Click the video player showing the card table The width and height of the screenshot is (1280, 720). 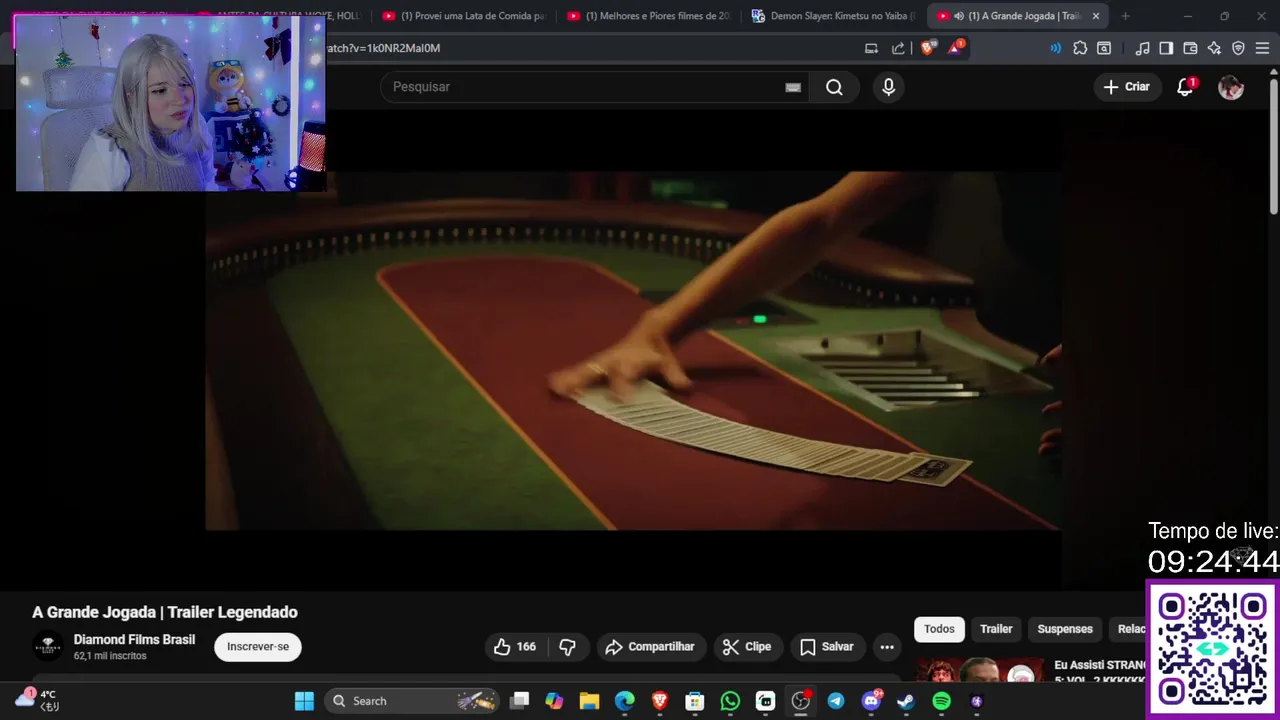(633, 350)
